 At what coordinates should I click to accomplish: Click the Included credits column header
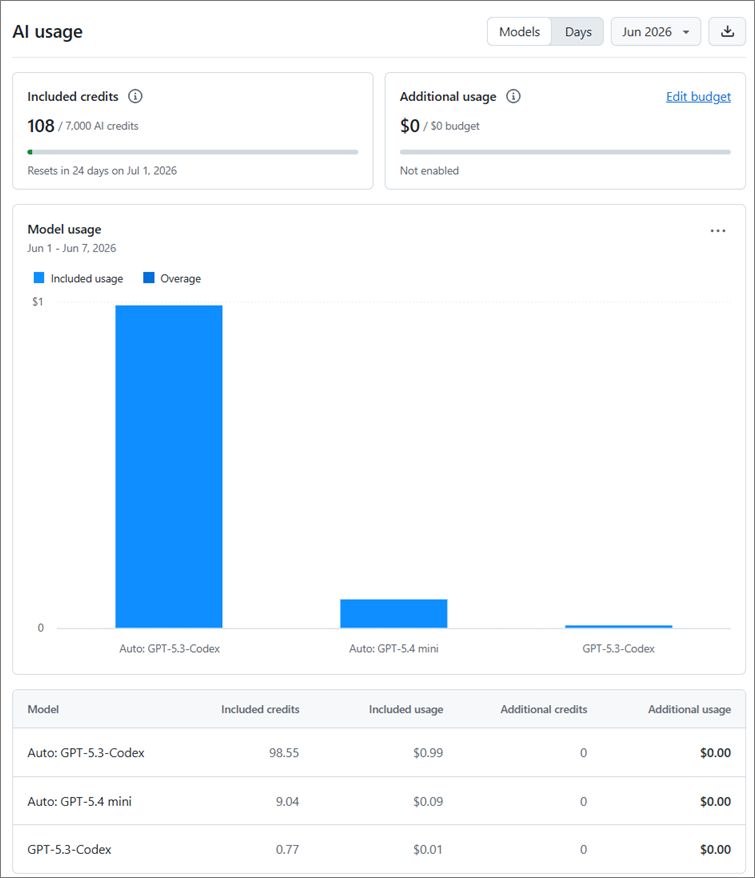point(260,709)
